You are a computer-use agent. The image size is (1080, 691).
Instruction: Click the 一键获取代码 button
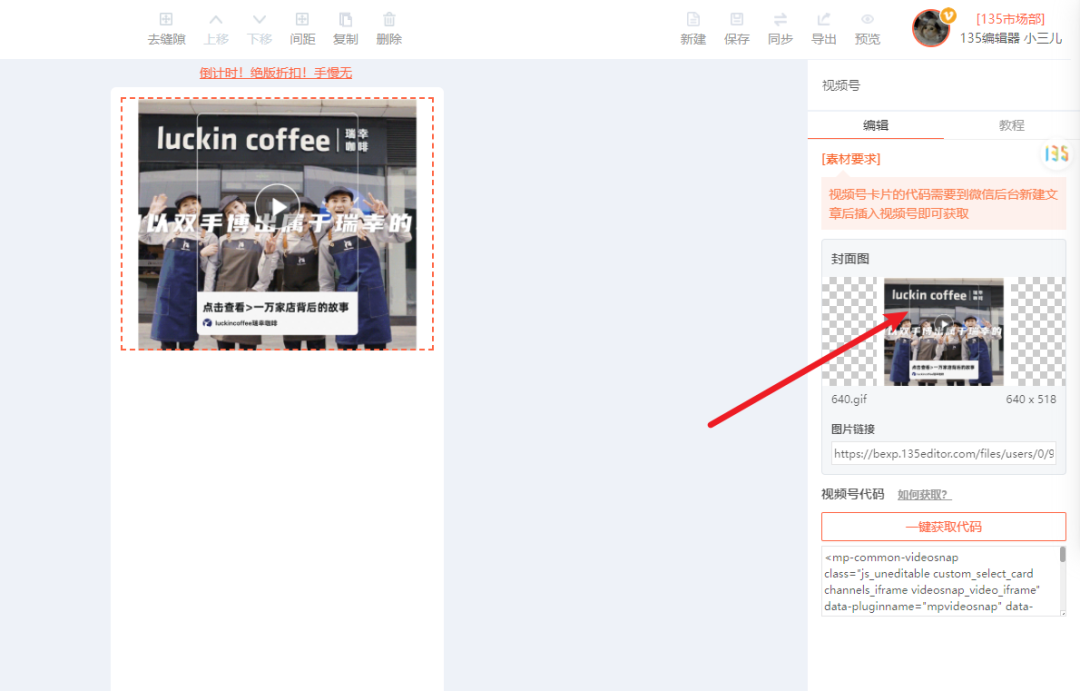[x=943, y=526]
